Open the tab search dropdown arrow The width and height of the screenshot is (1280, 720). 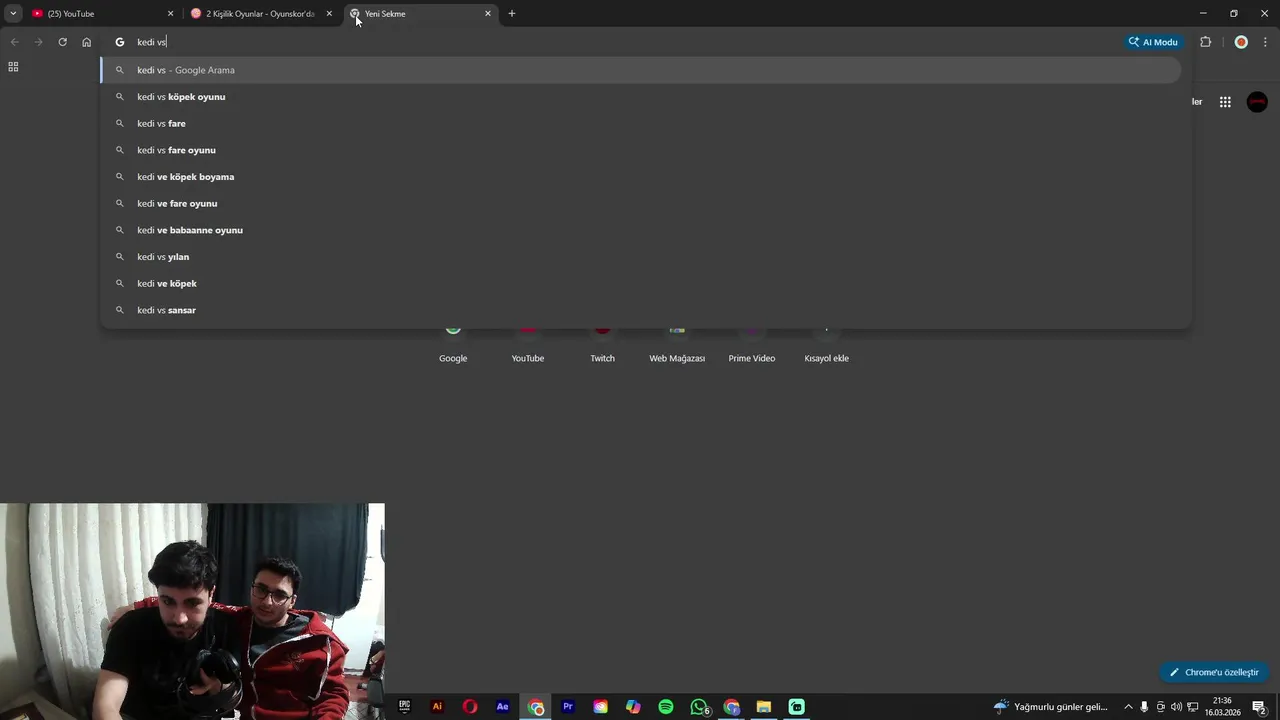tap(13, 14)
